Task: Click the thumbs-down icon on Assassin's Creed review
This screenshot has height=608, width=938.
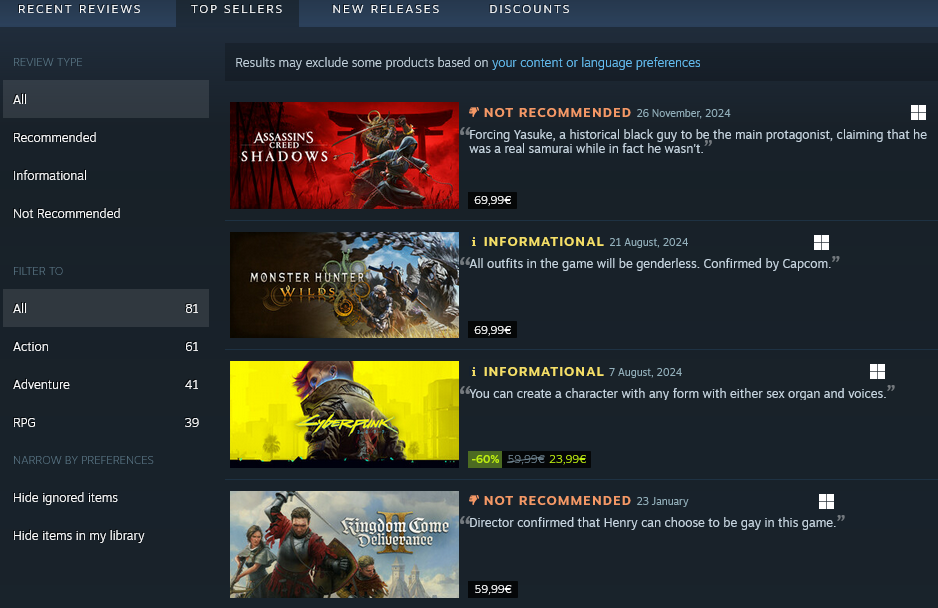Action: point(474,112)
